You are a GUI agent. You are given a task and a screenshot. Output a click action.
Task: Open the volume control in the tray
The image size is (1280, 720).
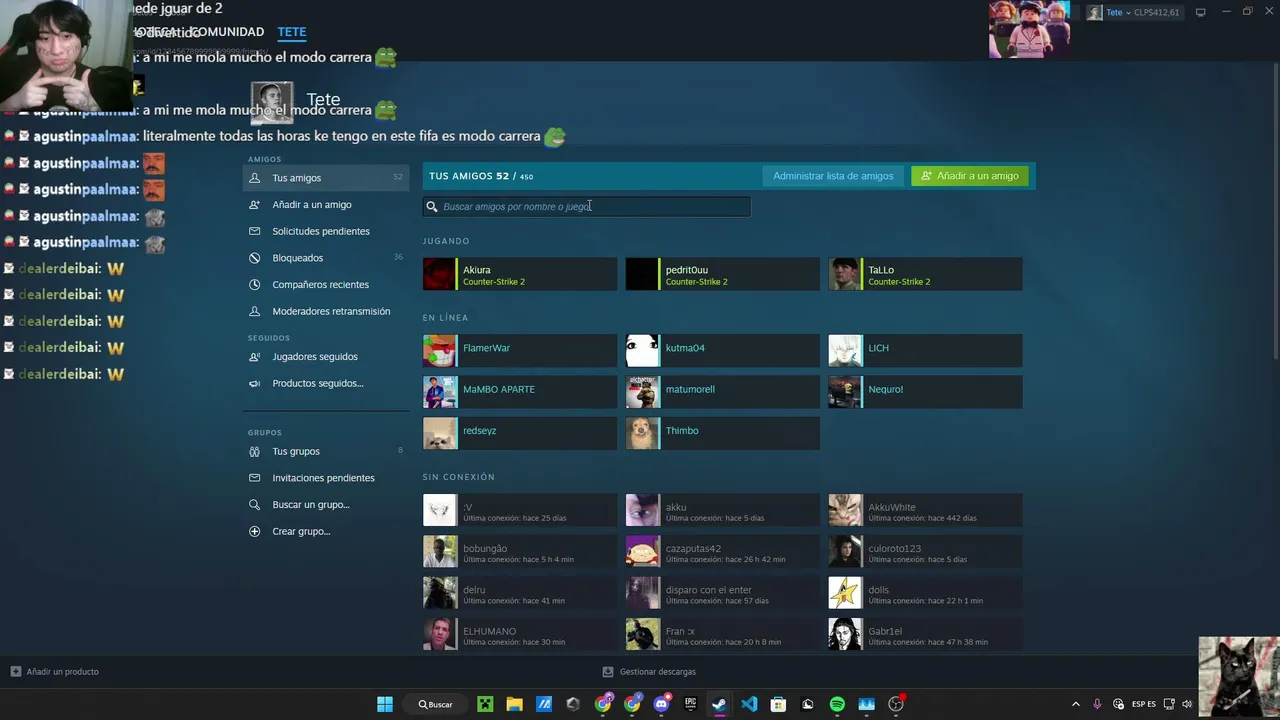coord(1187,704)
